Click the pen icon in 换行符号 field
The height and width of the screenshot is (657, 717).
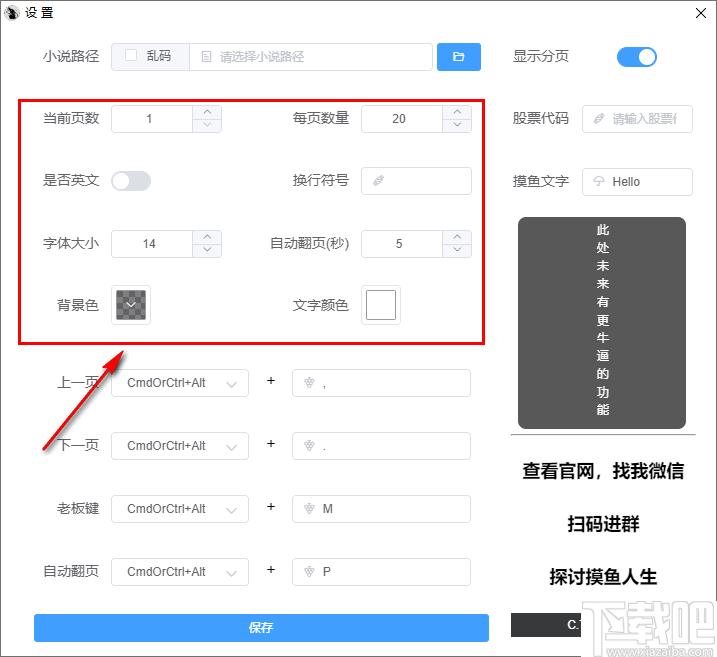coord(379,181)
